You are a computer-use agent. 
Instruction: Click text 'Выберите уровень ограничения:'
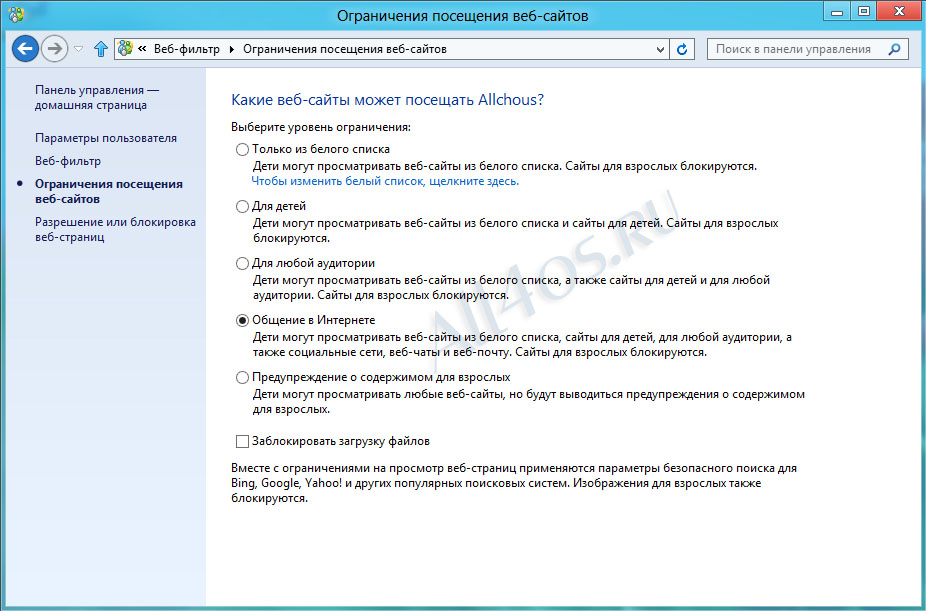tap(321, 127)
